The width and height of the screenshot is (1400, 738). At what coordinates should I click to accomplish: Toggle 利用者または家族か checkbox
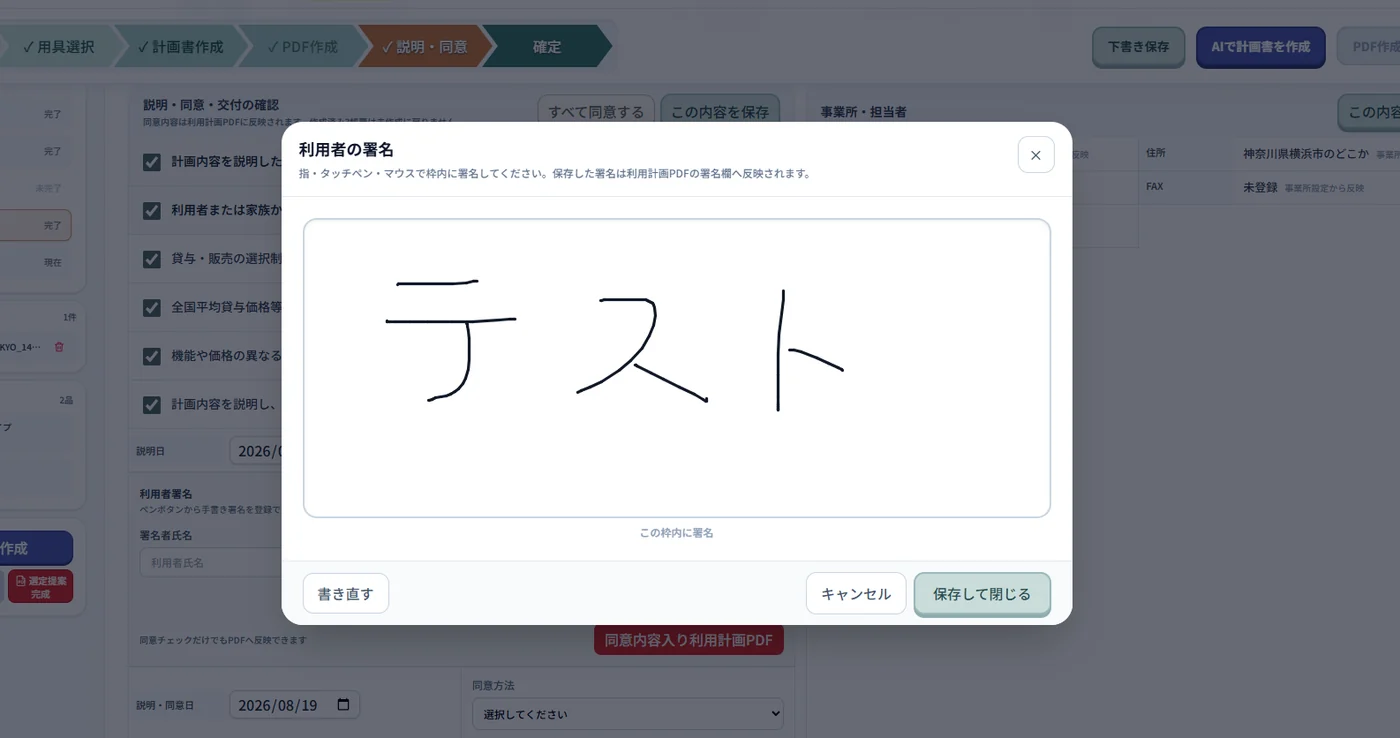click(x=152, y=211)
